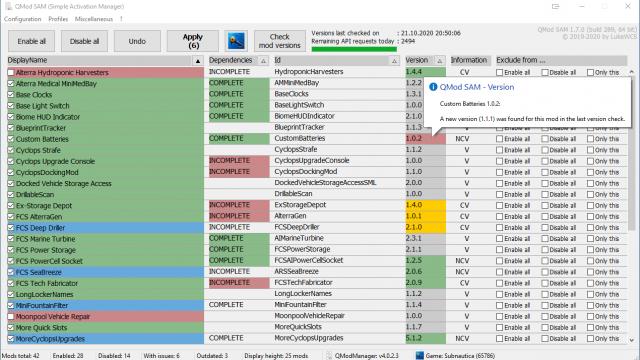640x360 pixels.
Task: Click the info icon in the version tooltip
Action: point(433,87)
